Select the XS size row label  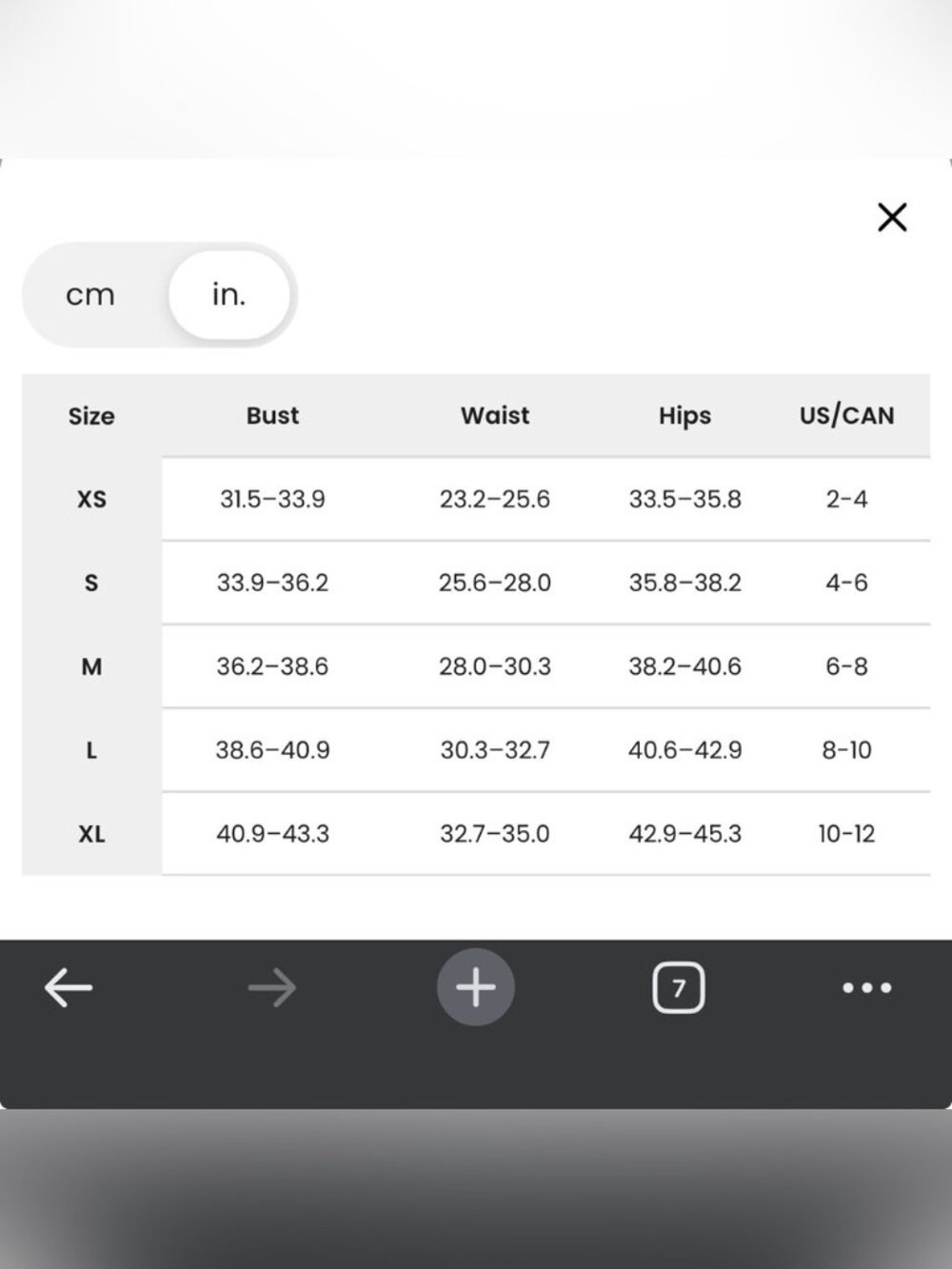91,499
